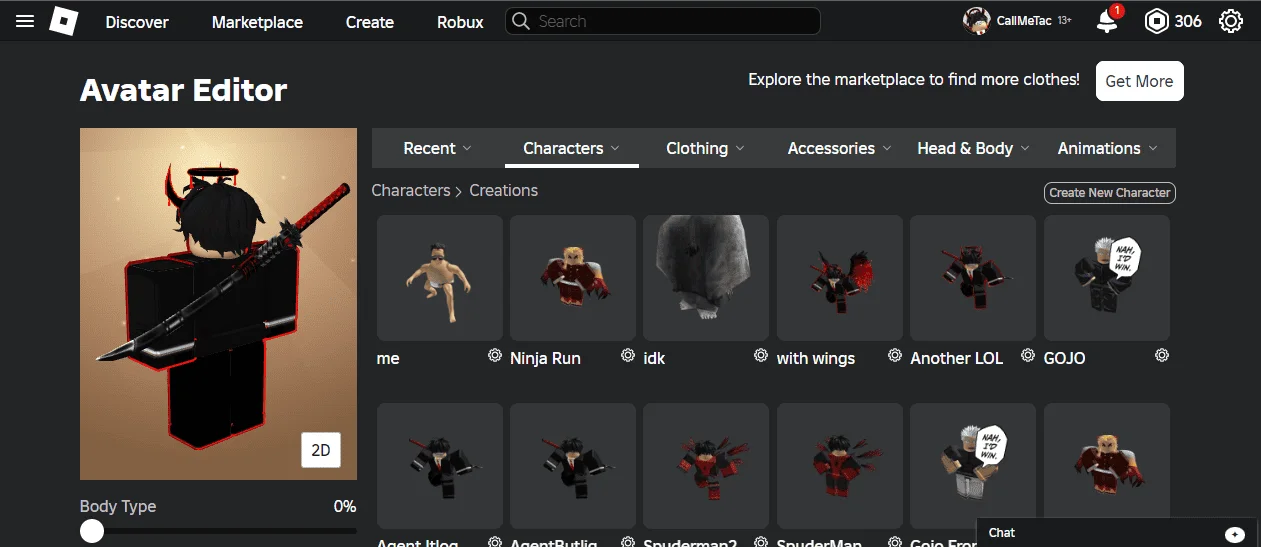Image resolution: width=1261 pixels, height=547 pixels.
Task: Click the Avatar Editor page heading
Action: (x=184, y=91)
